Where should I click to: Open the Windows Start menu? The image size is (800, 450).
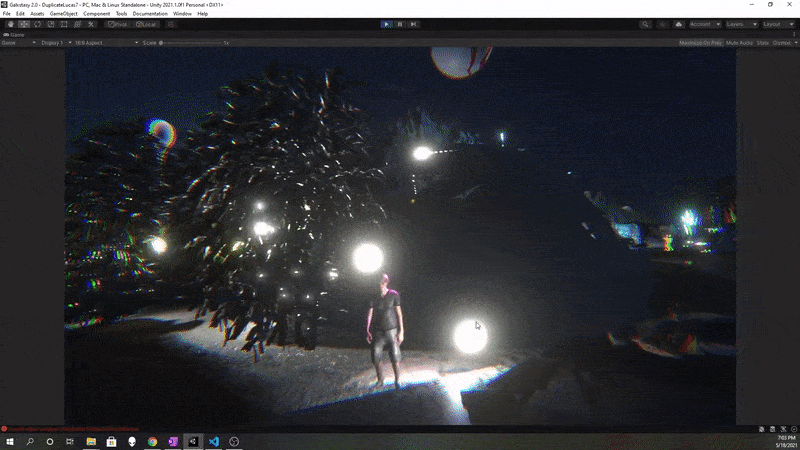(10, 441)
